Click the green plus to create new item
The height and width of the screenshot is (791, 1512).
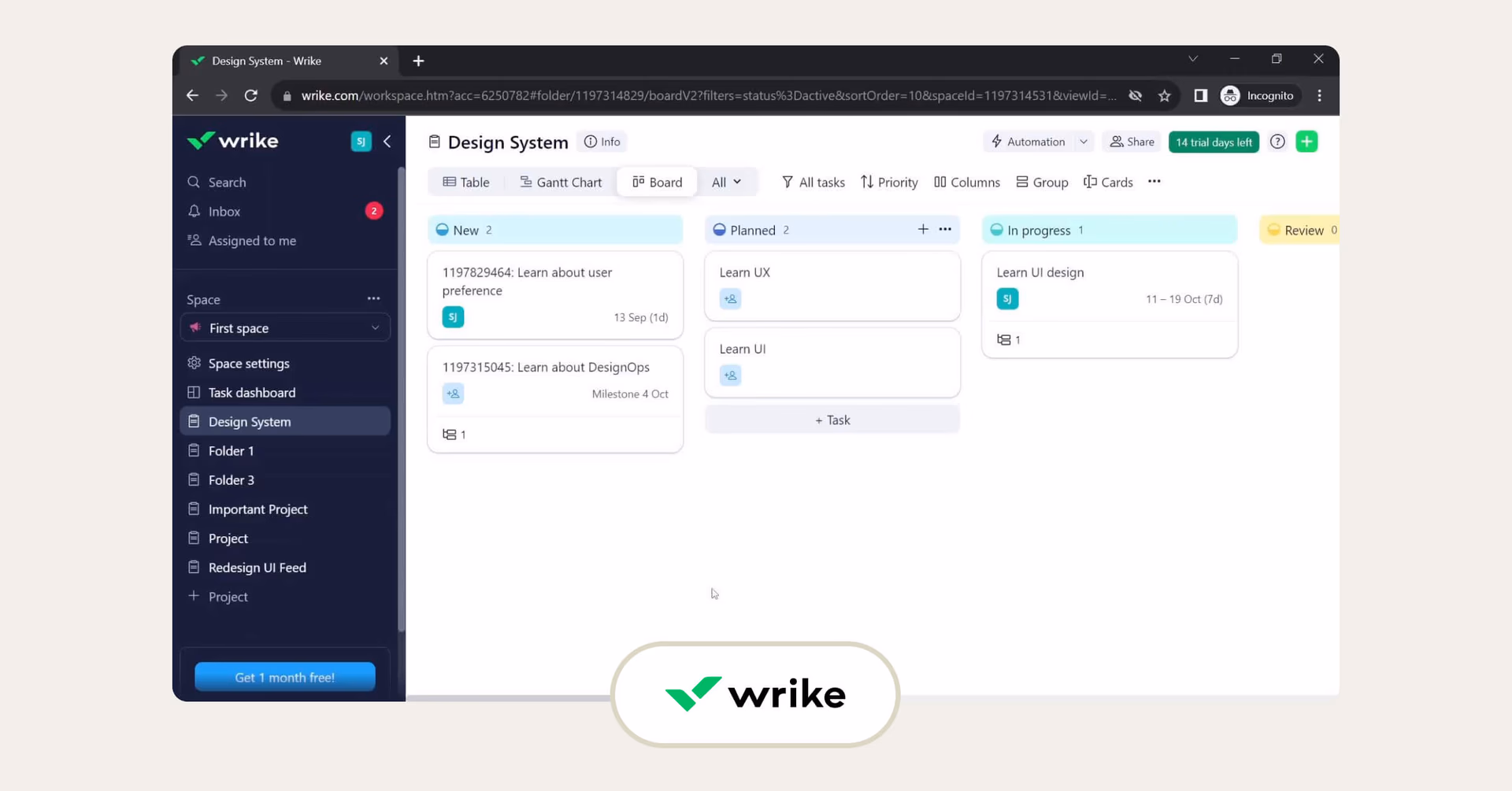tap(1306, 142)
